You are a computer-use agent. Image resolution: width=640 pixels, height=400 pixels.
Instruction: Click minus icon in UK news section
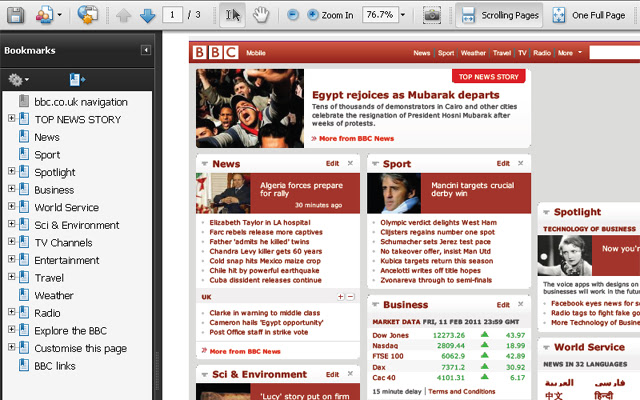pos(350,297)
